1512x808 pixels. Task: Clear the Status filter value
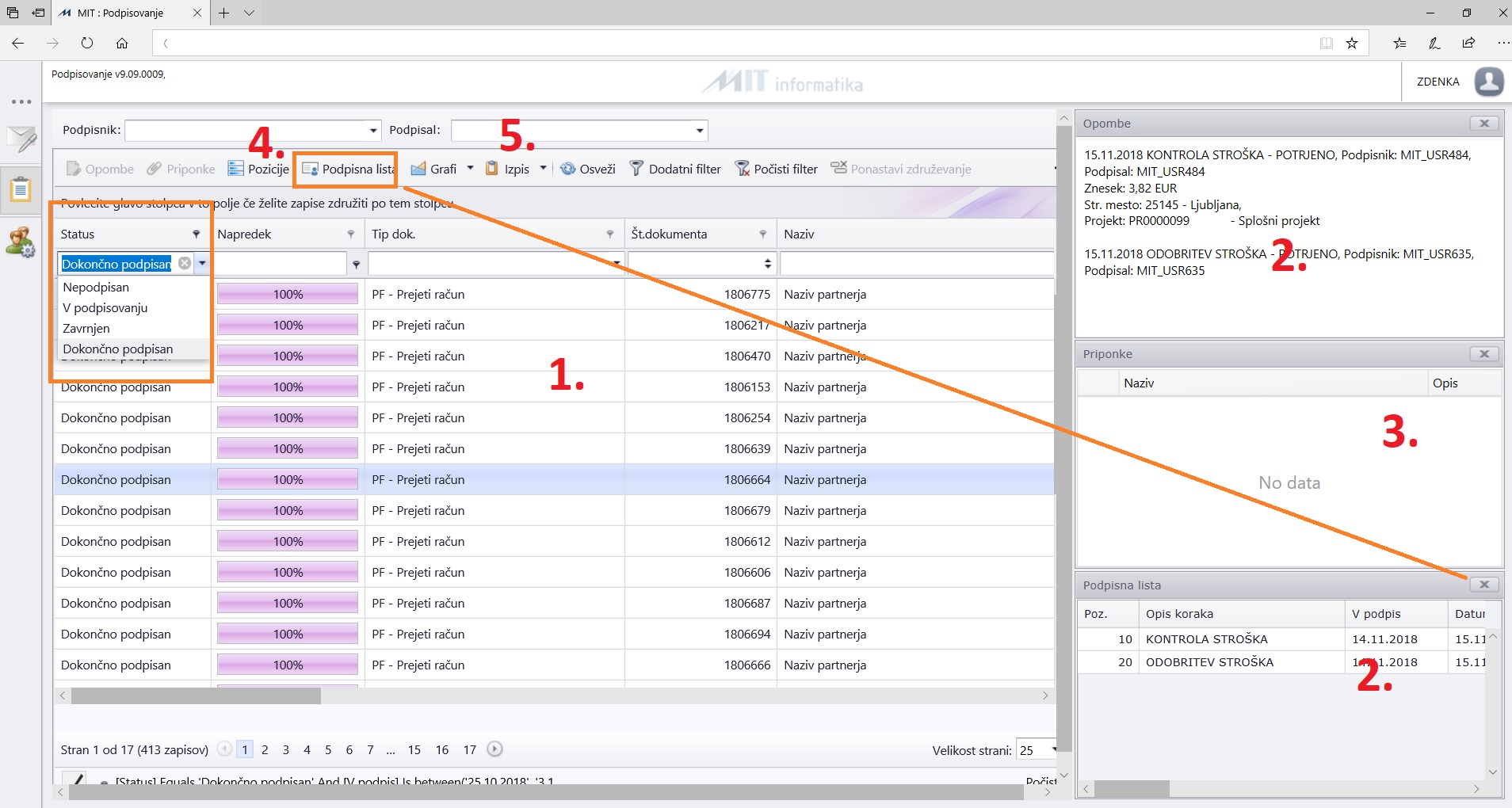[x=185, y=264]
